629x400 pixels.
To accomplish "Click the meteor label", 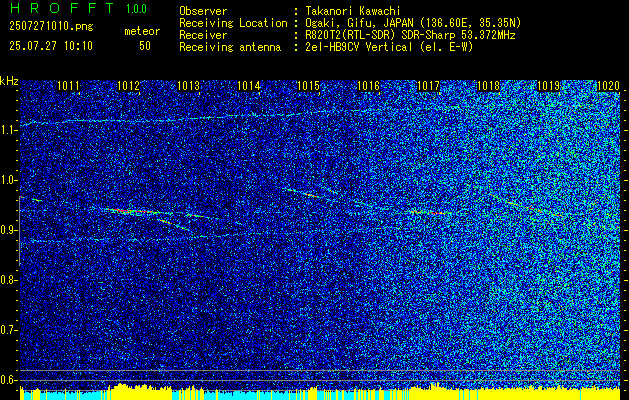I will [142, 31].
